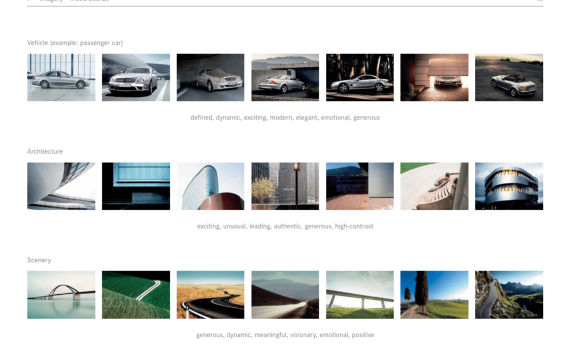This screenshot has width=570, height=360.
Task: Select the light trails on mountain road thumbnail
Action: point(285,295)
